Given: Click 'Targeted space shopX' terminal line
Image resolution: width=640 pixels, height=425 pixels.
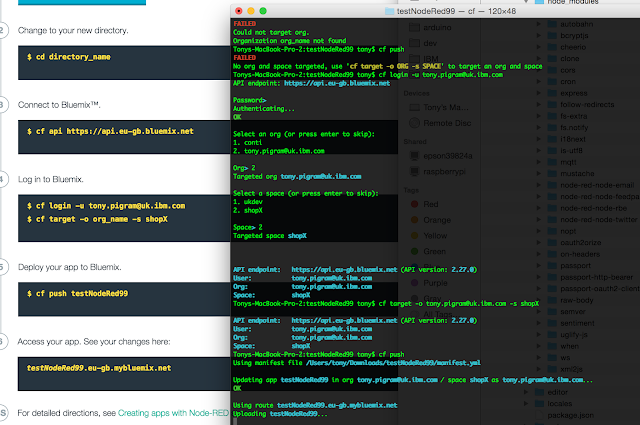Looking at the screenshot, I should (270, 236).
